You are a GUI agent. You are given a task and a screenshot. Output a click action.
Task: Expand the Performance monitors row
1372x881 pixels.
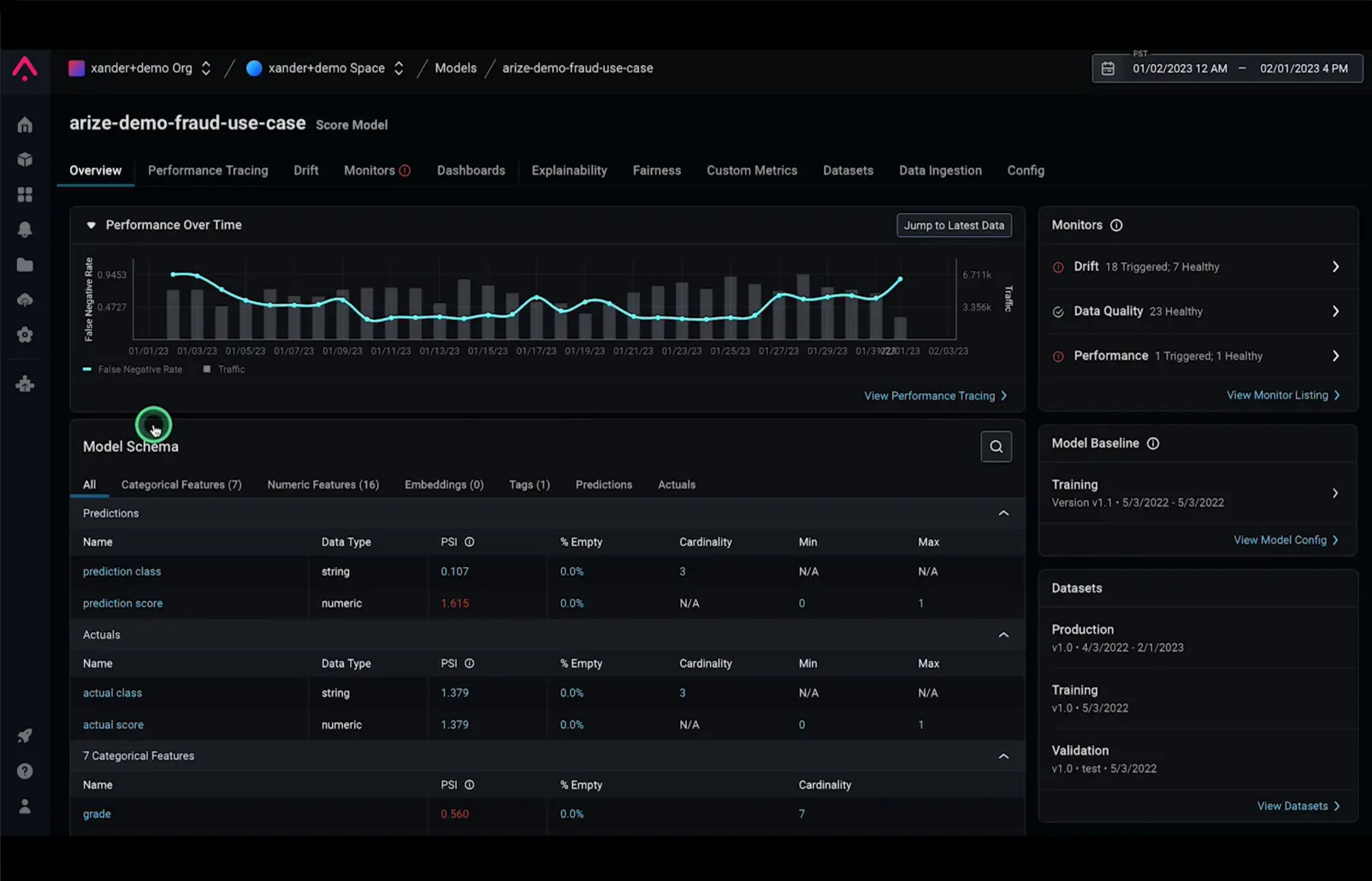1335,356
